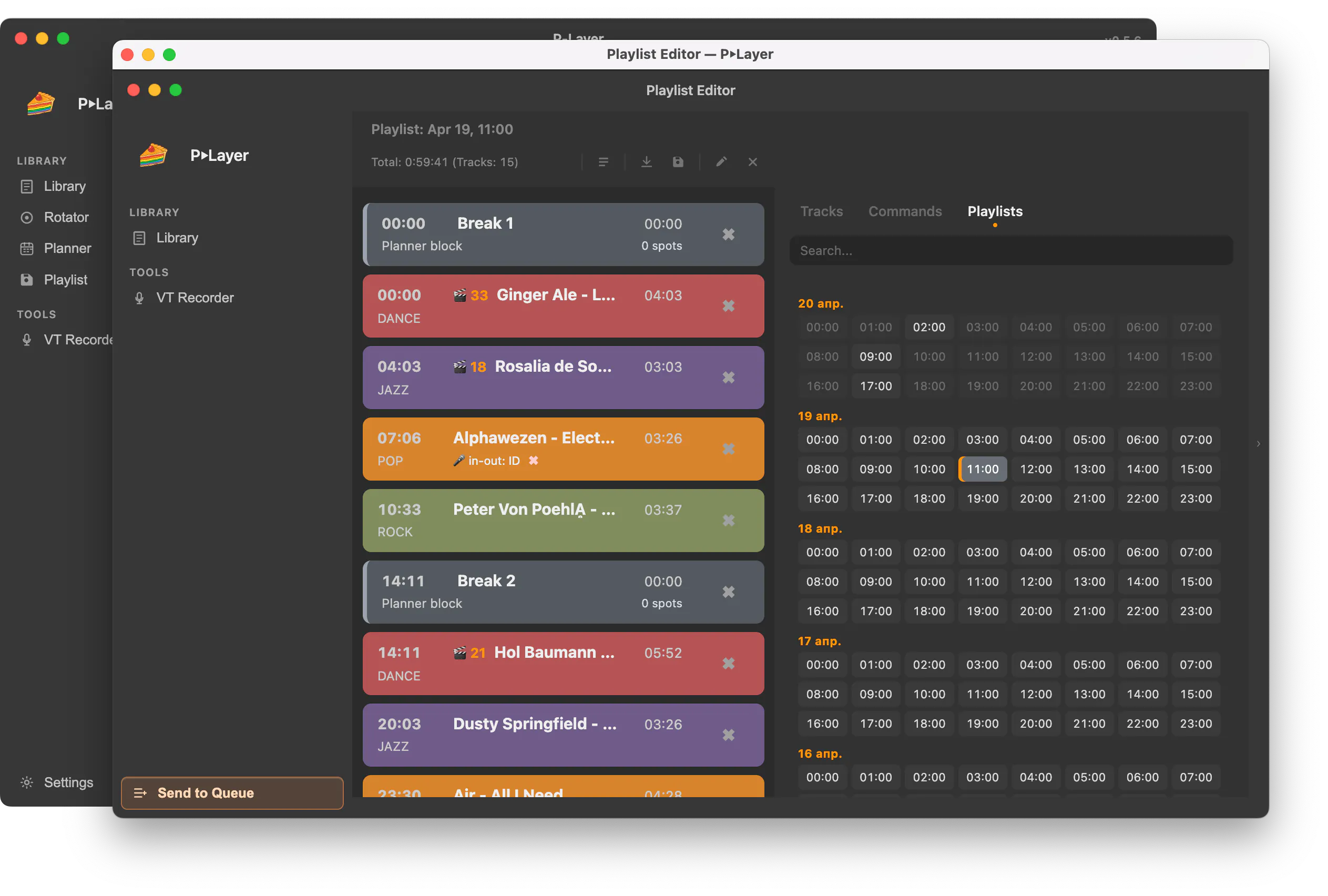The height and width of the screenshot is (896, 1328).
Task: Remove the Hol Baumann track
Action: click(728, 663)
